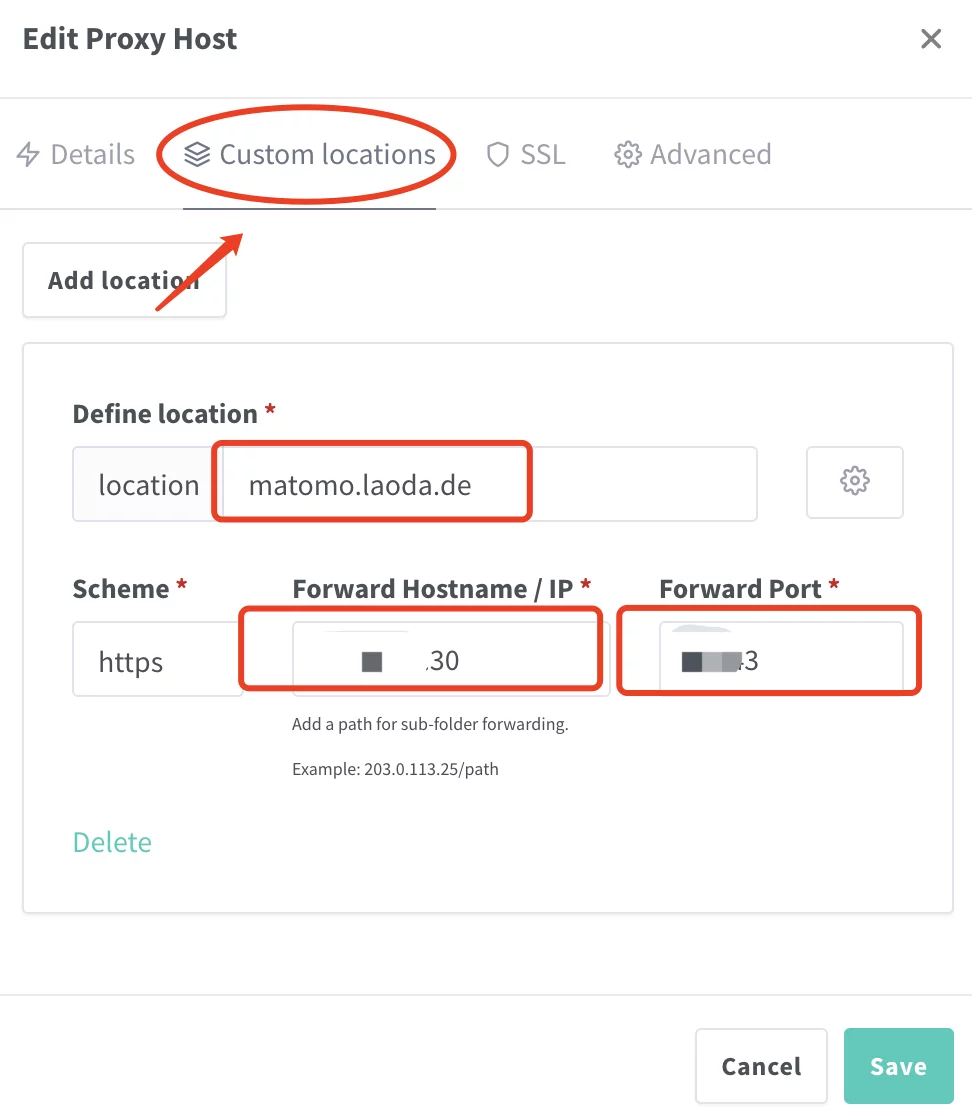Image resolution: width=972 pixels, height=1110 pixels.
Task: Click the "Define location" field label
Action: click(165, 414)
